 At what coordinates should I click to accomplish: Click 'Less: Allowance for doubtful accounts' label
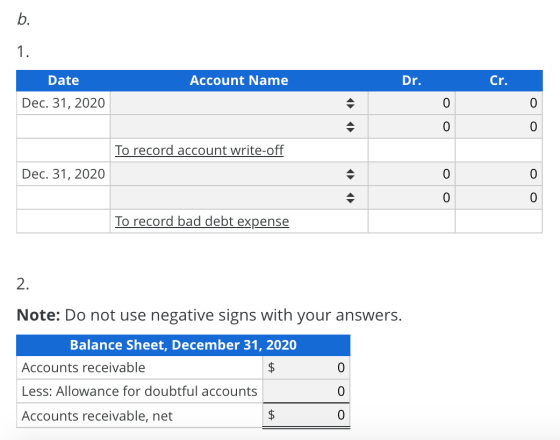(x=139, y=391)
